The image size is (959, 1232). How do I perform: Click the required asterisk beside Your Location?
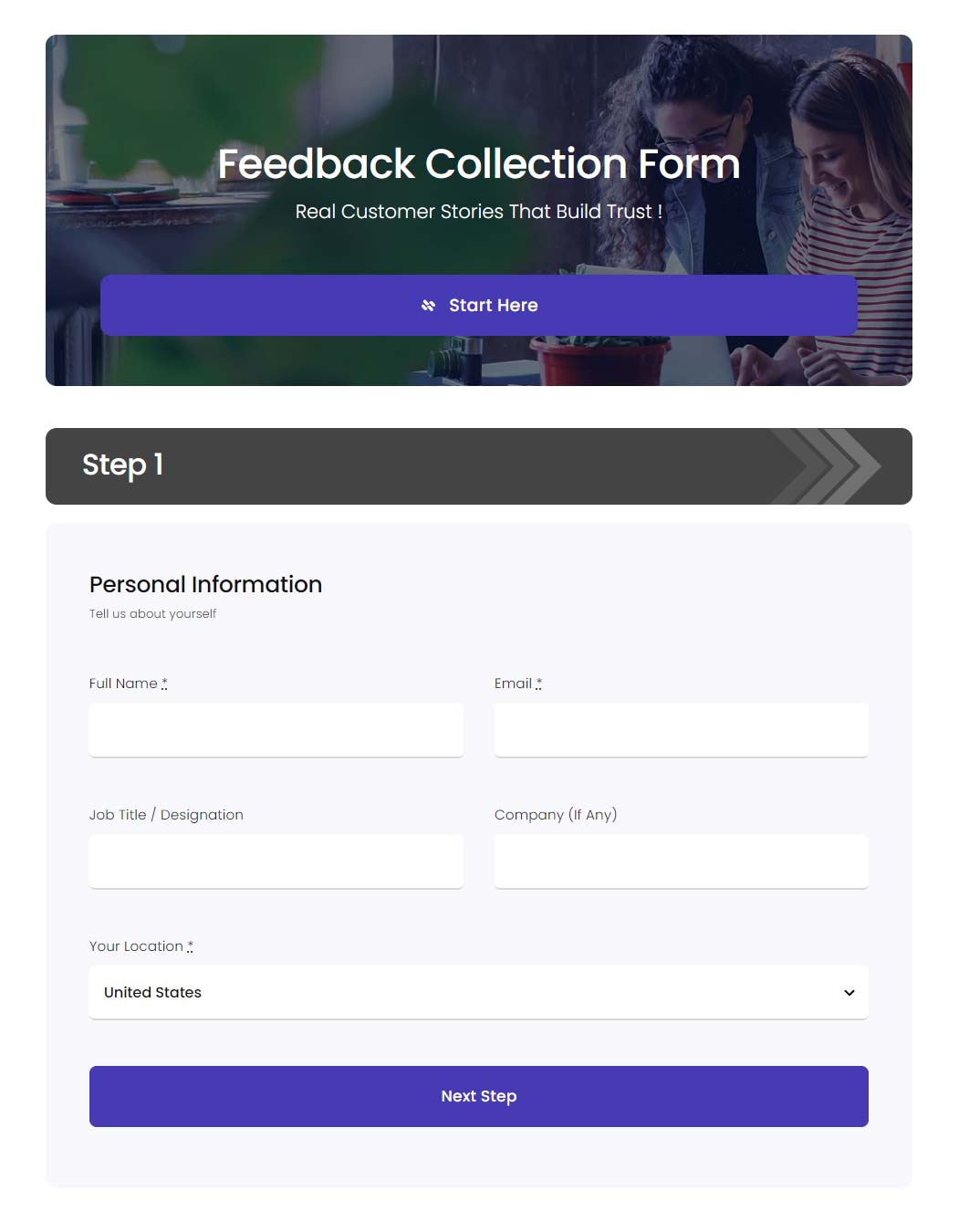coord(190,945)
